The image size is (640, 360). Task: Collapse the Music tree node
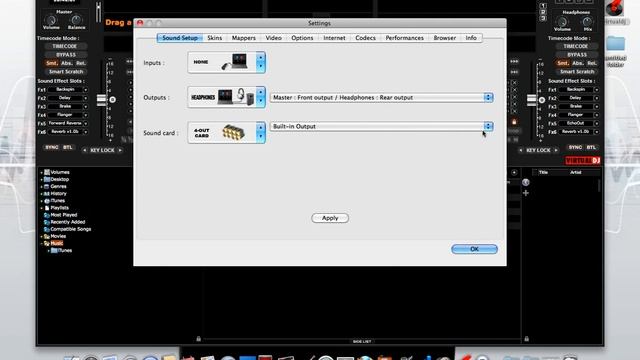coord(41,243)
